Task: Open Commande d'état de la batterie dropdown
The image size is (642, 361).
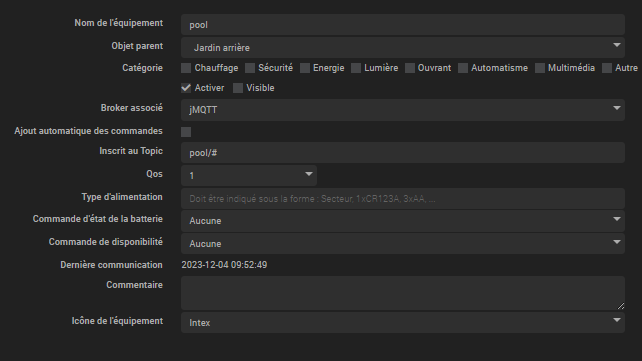Action: pos(403,221)
